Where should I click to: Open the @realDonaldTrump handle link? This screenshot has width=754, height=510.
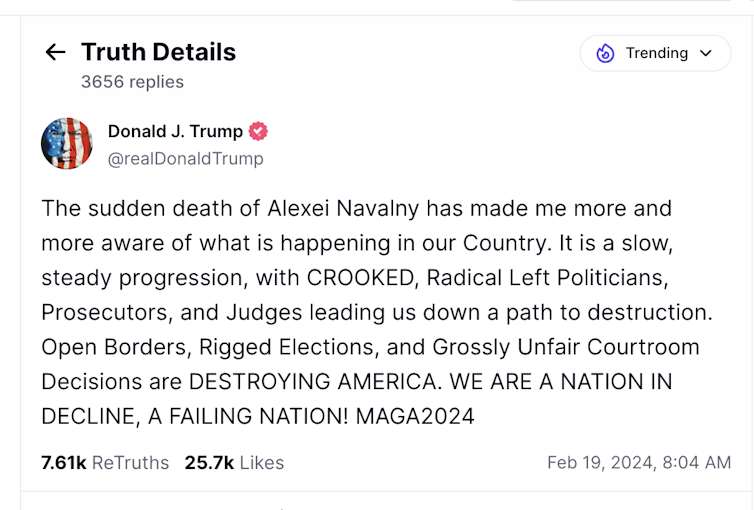[185, 158]
